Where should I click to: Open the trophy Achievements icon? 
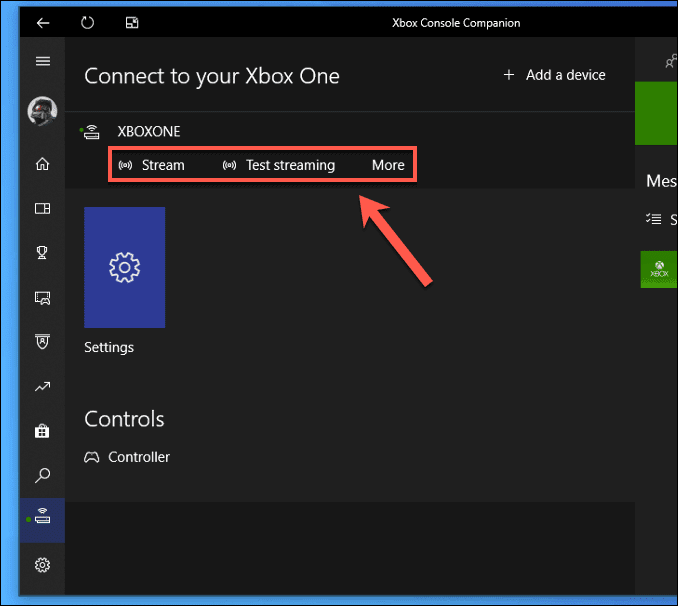[42, 252]
